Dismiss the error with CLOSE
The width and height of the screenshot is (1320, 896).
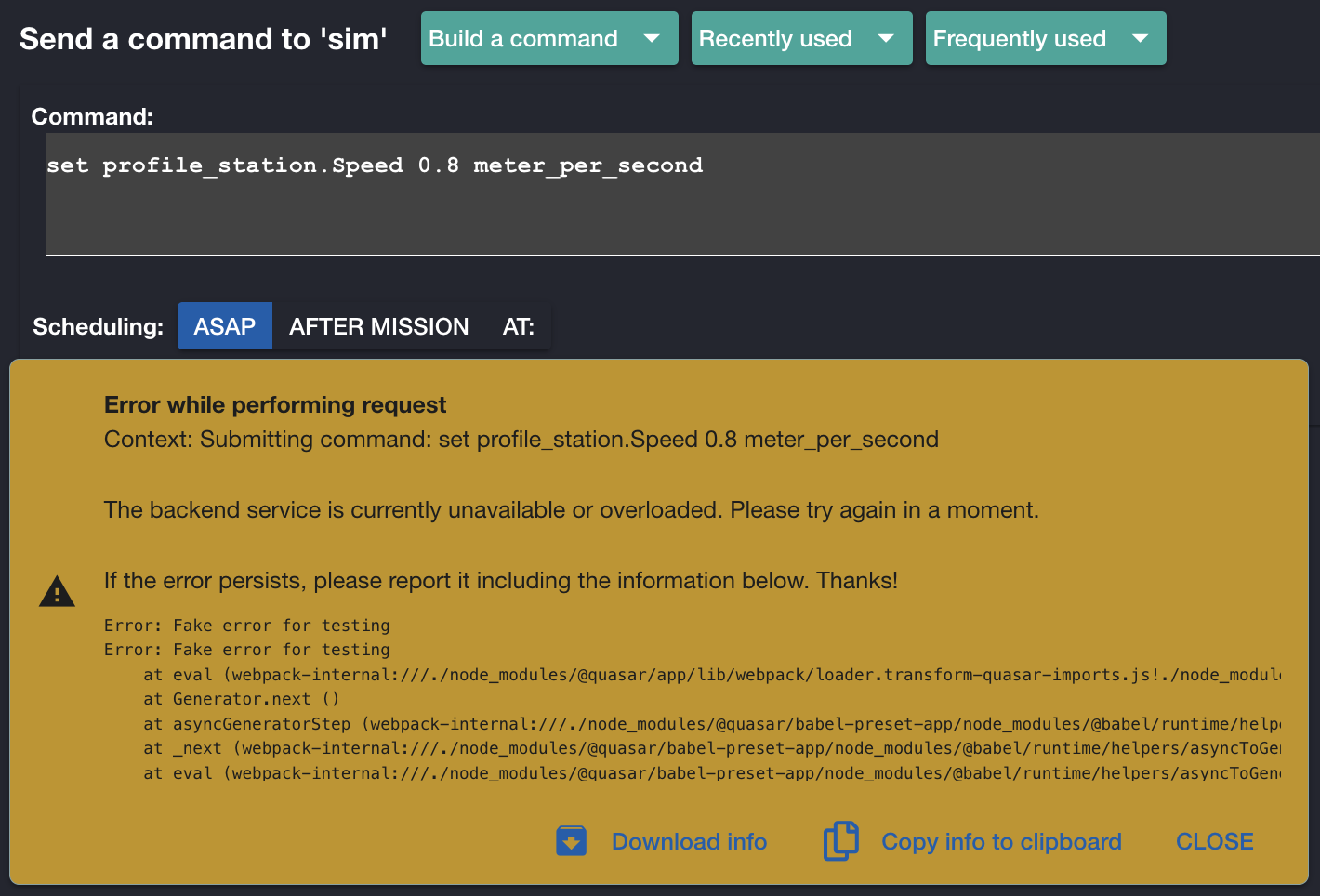[x=1214, y=841]
